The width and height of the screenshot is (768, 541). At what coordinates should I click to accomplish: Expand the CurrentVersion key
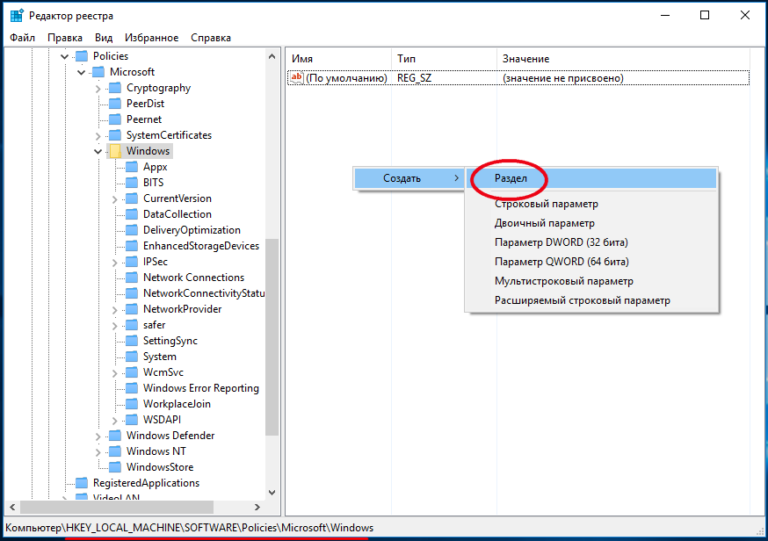click(116, 199)
